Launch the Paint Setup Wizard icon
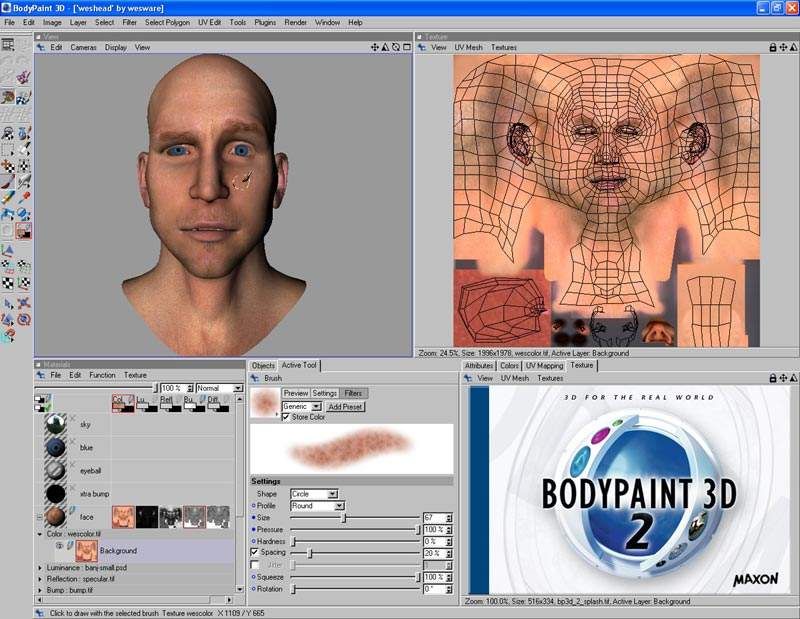 coord(23,77)
